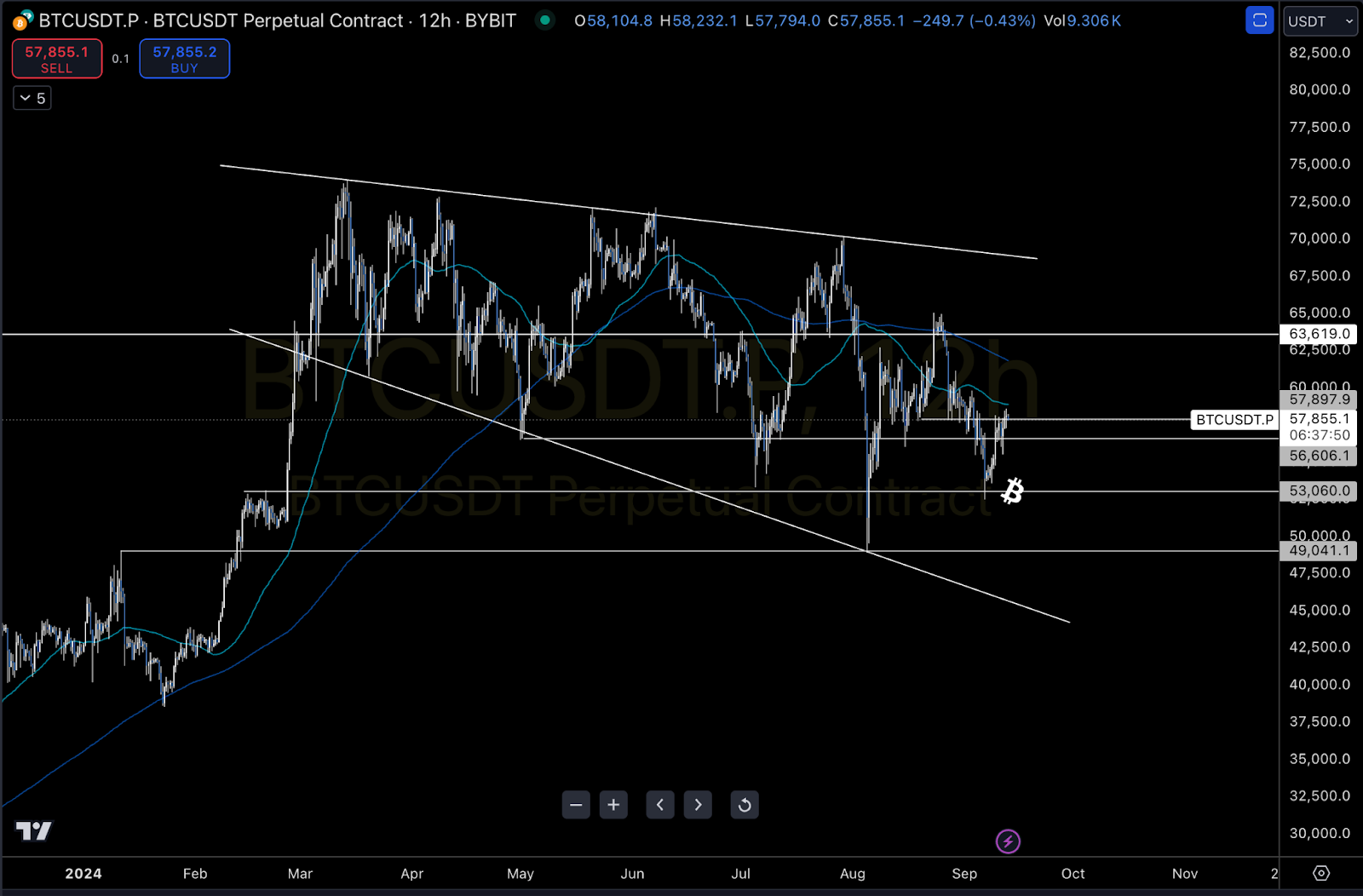Click the 0.1 spread value
Screen dimensions: 1363x896
coord(121,59)
